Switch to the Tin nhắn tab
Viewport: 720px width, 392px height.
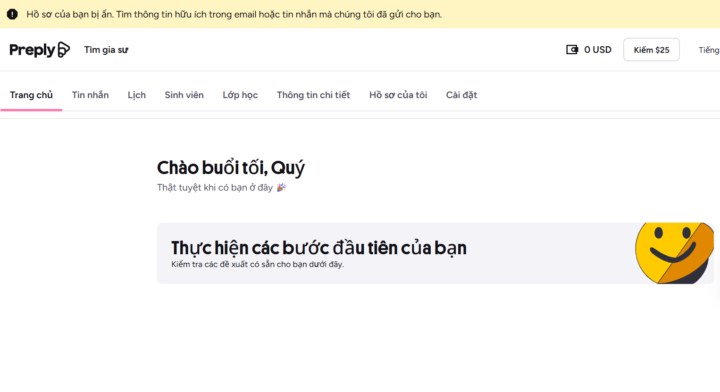click(90, 95)
